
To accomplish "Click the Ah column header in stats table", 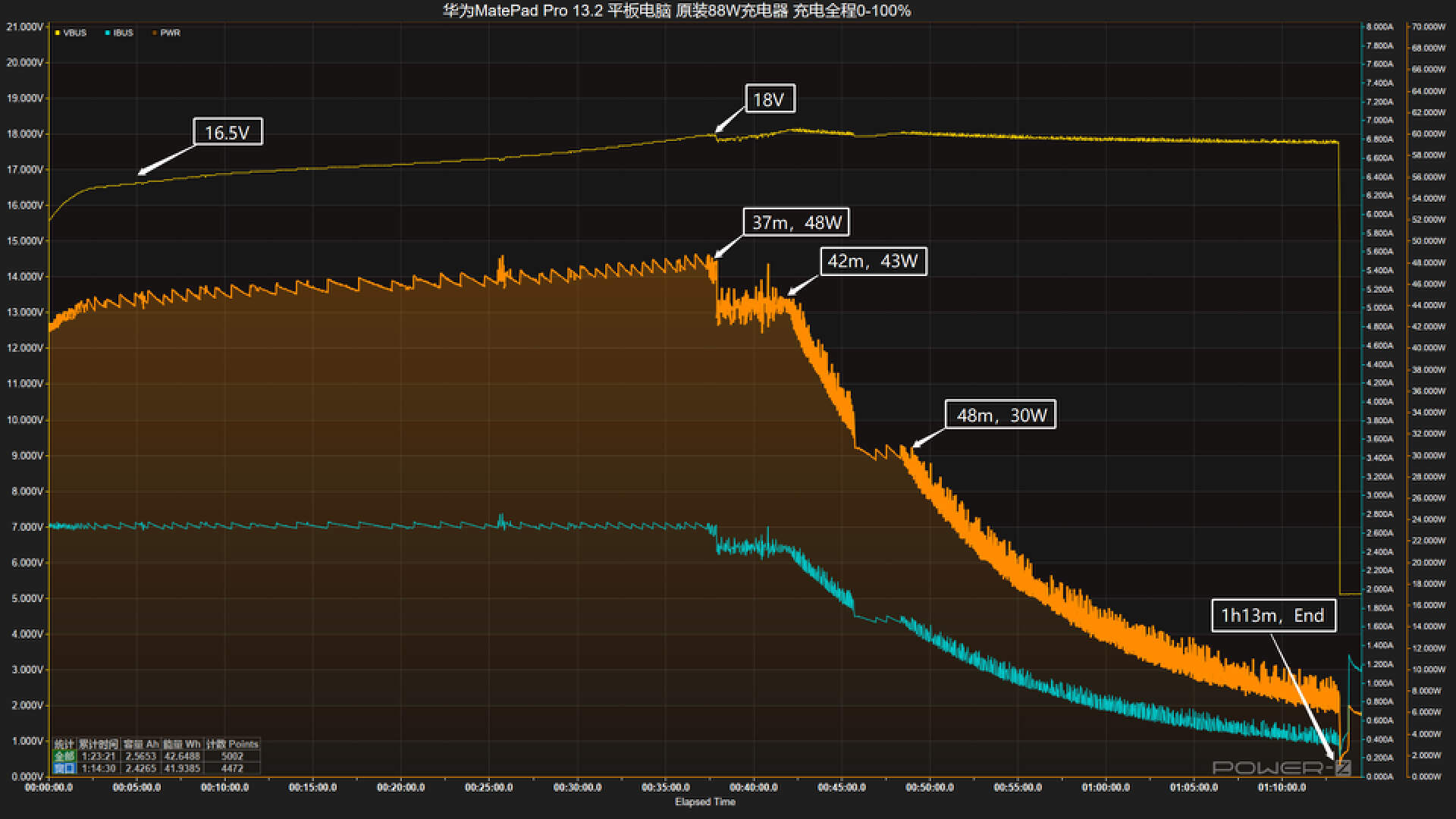I will click(141, 744).
